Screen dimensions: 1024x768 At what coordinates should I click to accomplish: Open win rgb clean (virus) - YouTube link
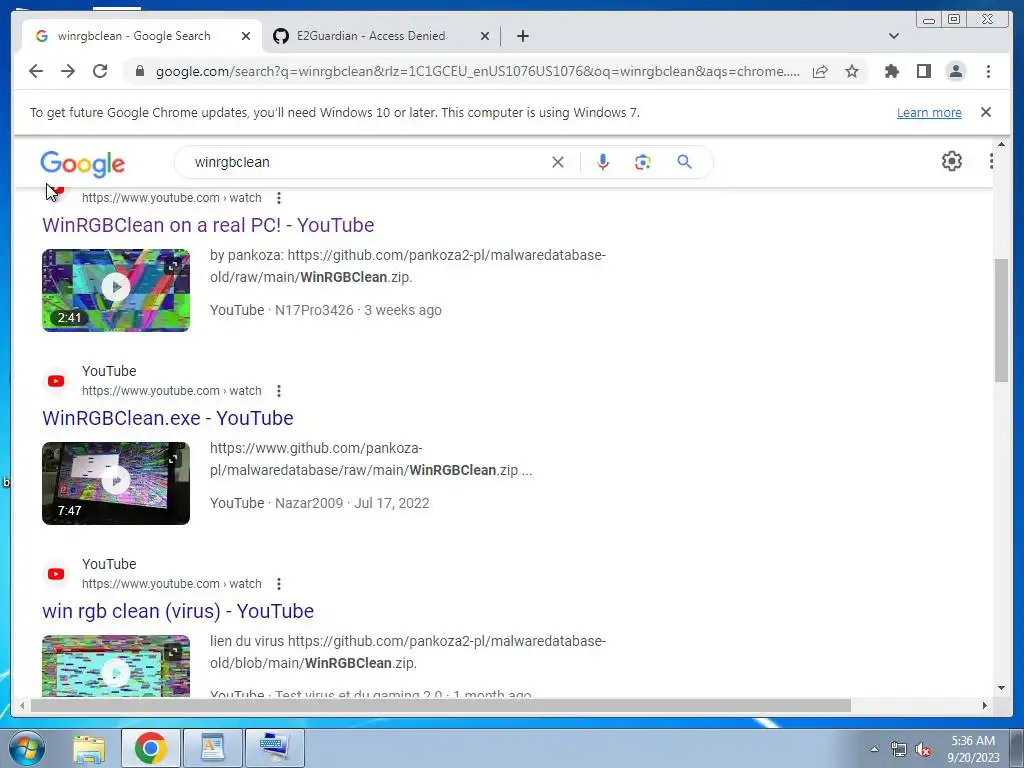point(178,611)
